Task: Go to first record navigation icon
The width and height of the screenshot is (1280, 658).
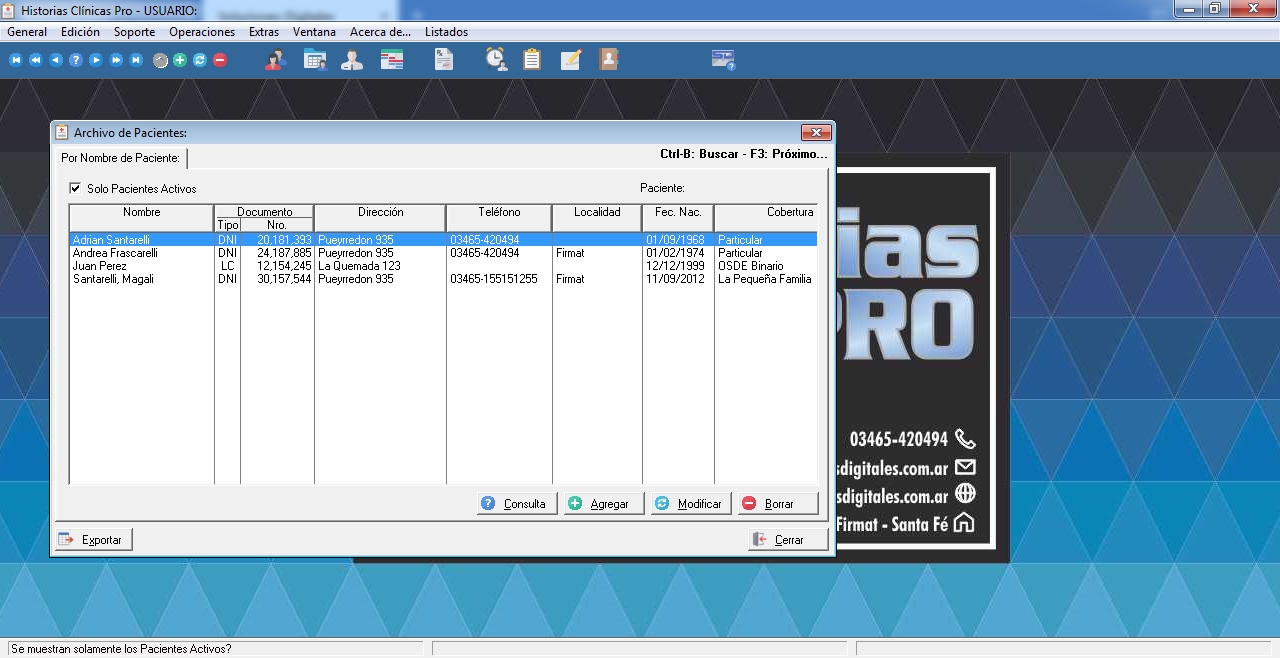Action: (x=15, y=60)
